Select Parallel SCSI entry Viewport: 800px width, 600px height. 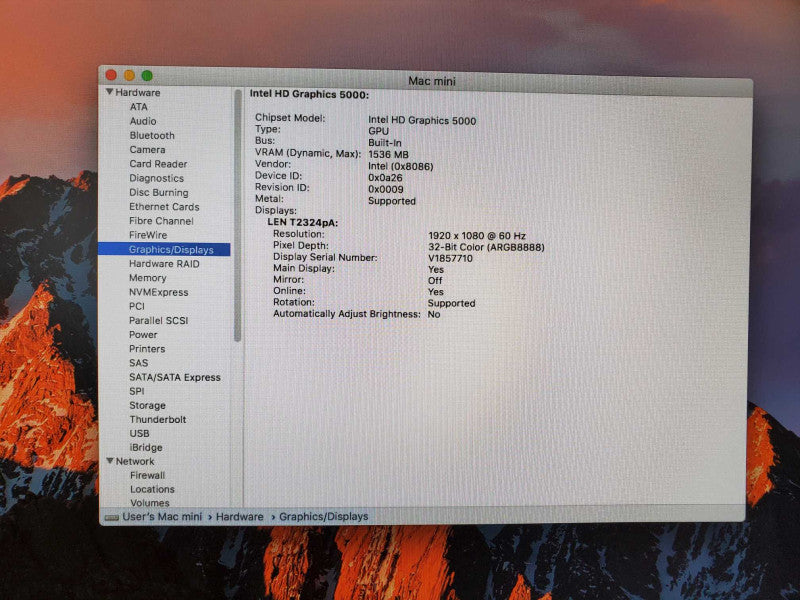(x=159, y=320)
